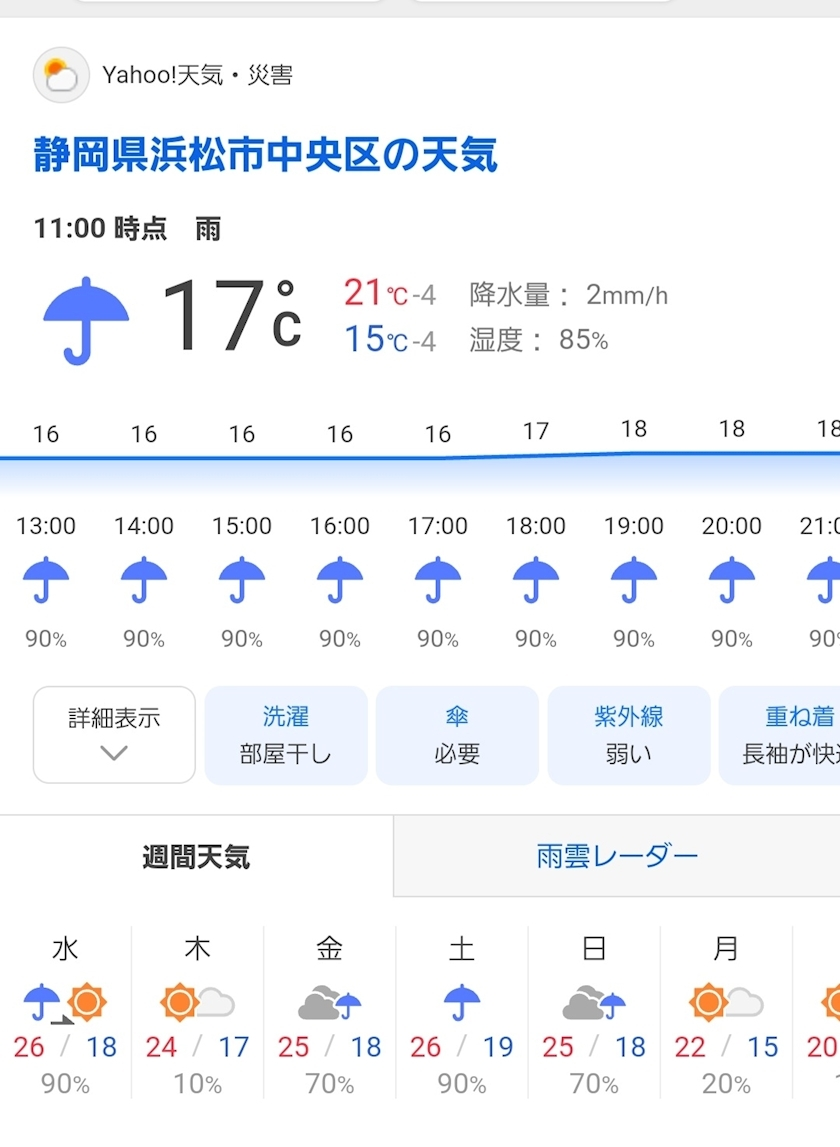Screen dimensions: 840x1147
Task: Select the 週間天気 tab
Action: (196, 856)
